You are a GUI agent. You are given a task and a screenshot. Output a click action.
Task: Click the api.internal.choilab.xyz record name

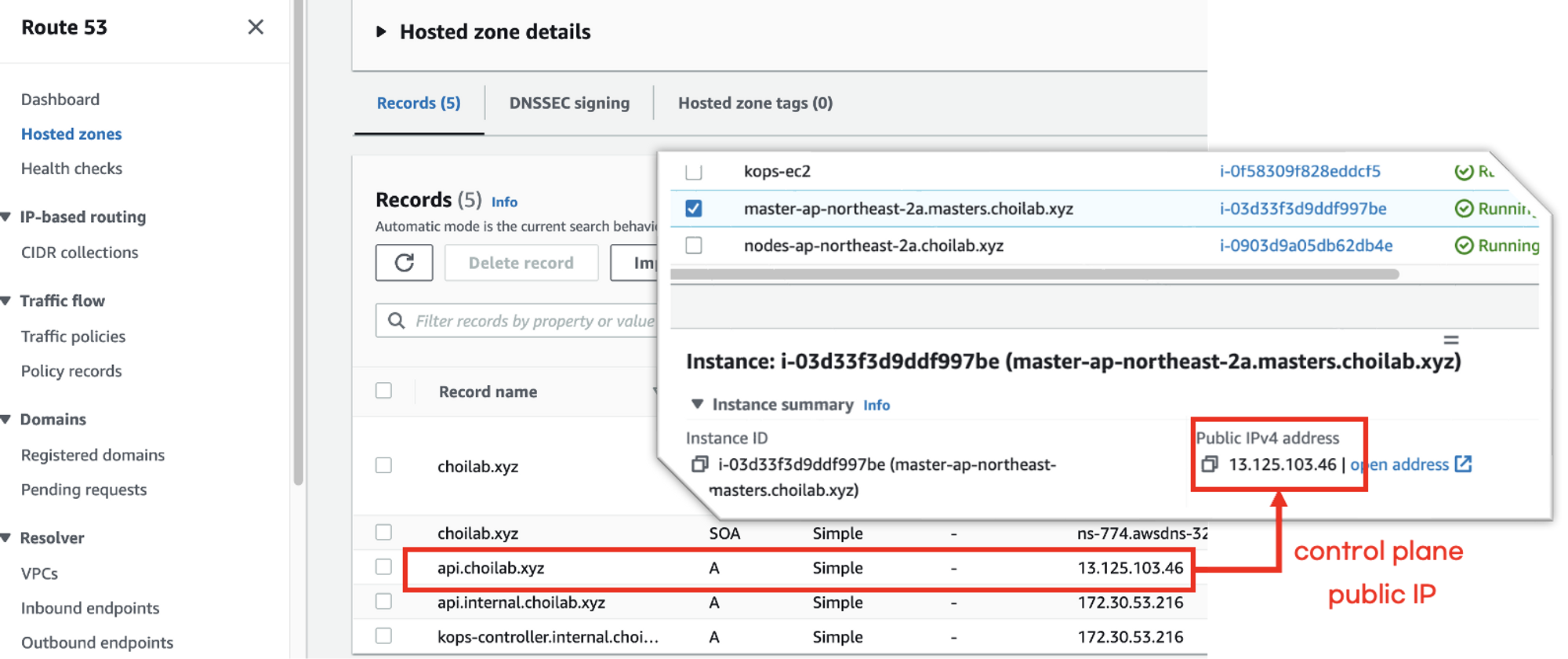point(521,603)
